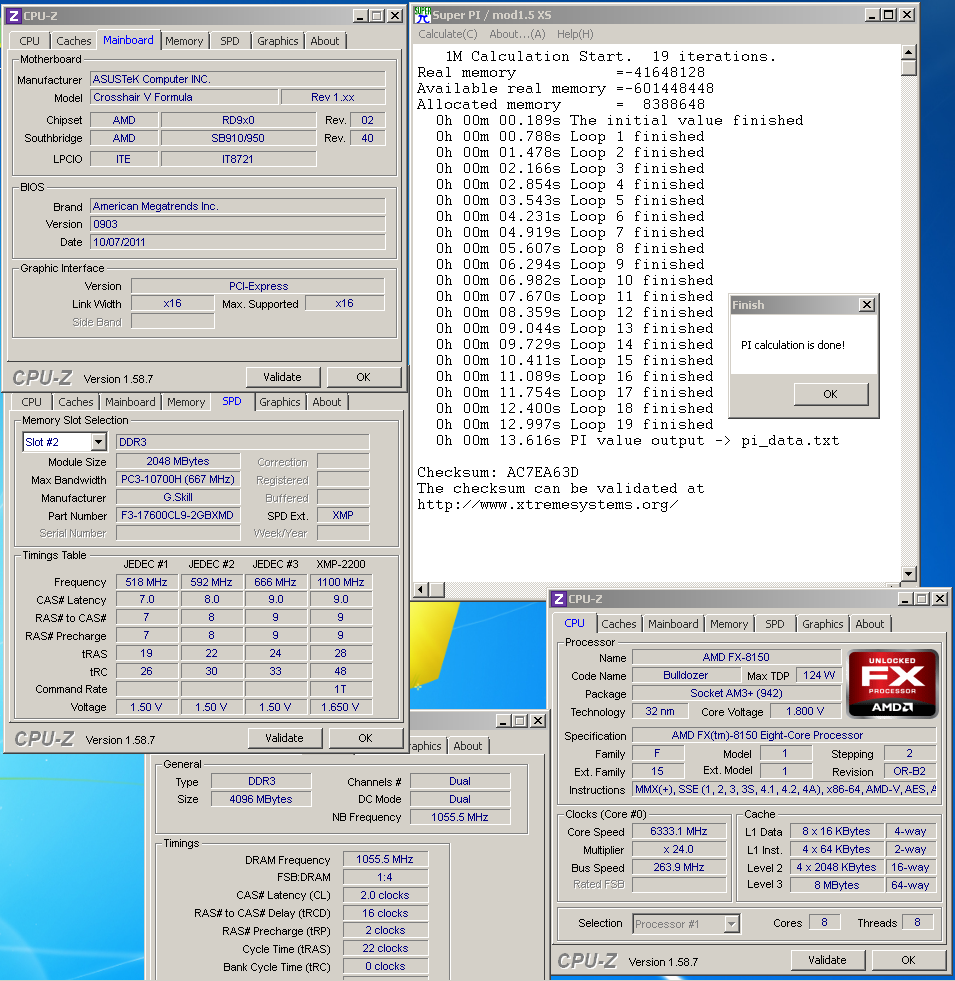
Task: Click Validate in the bottom-right CPU window
Action: pos(827,960)
